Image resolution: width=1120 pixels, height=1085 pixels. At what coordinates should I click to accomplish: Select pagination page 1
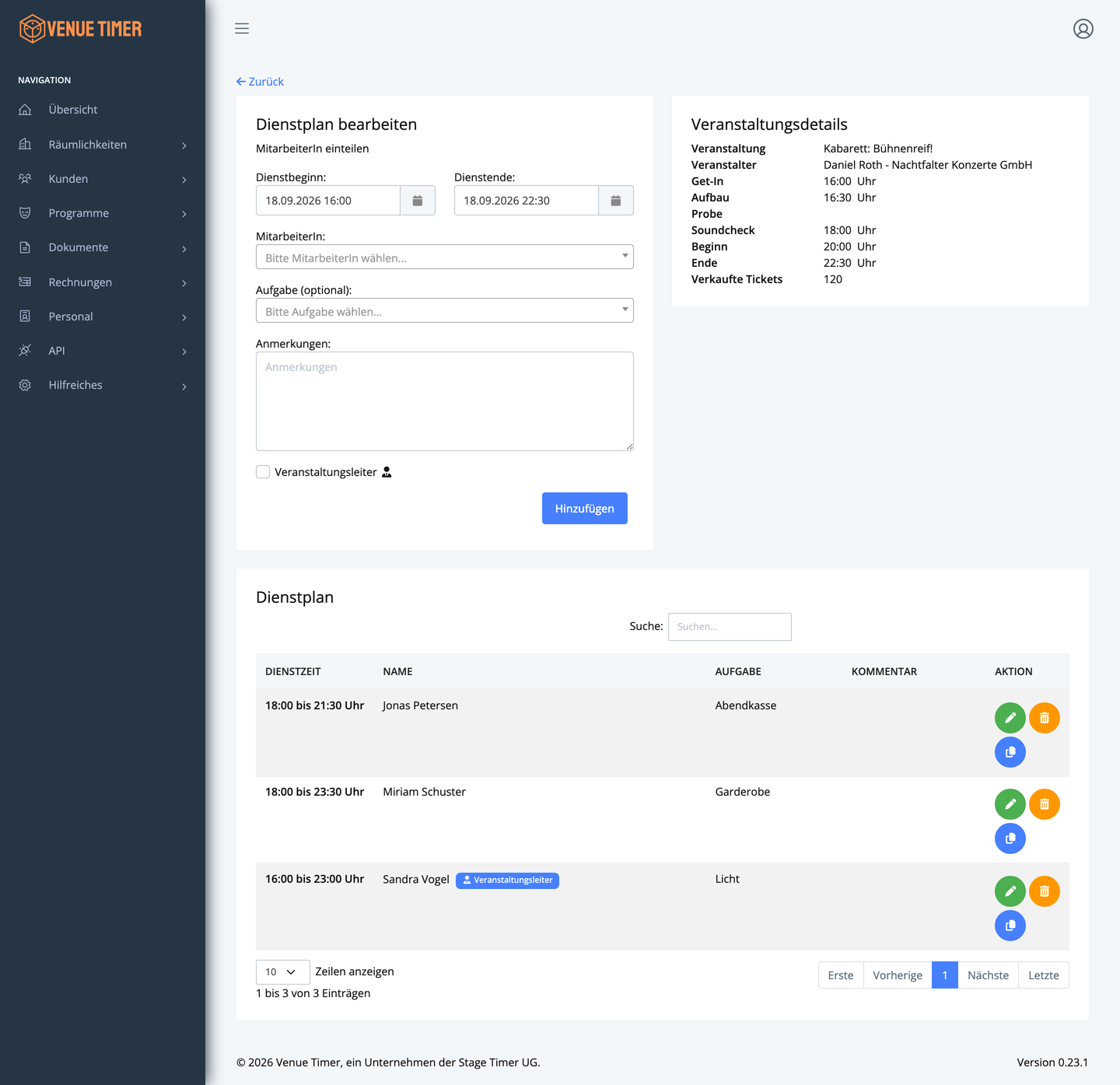pyautogui.click(x=945, y=975)
